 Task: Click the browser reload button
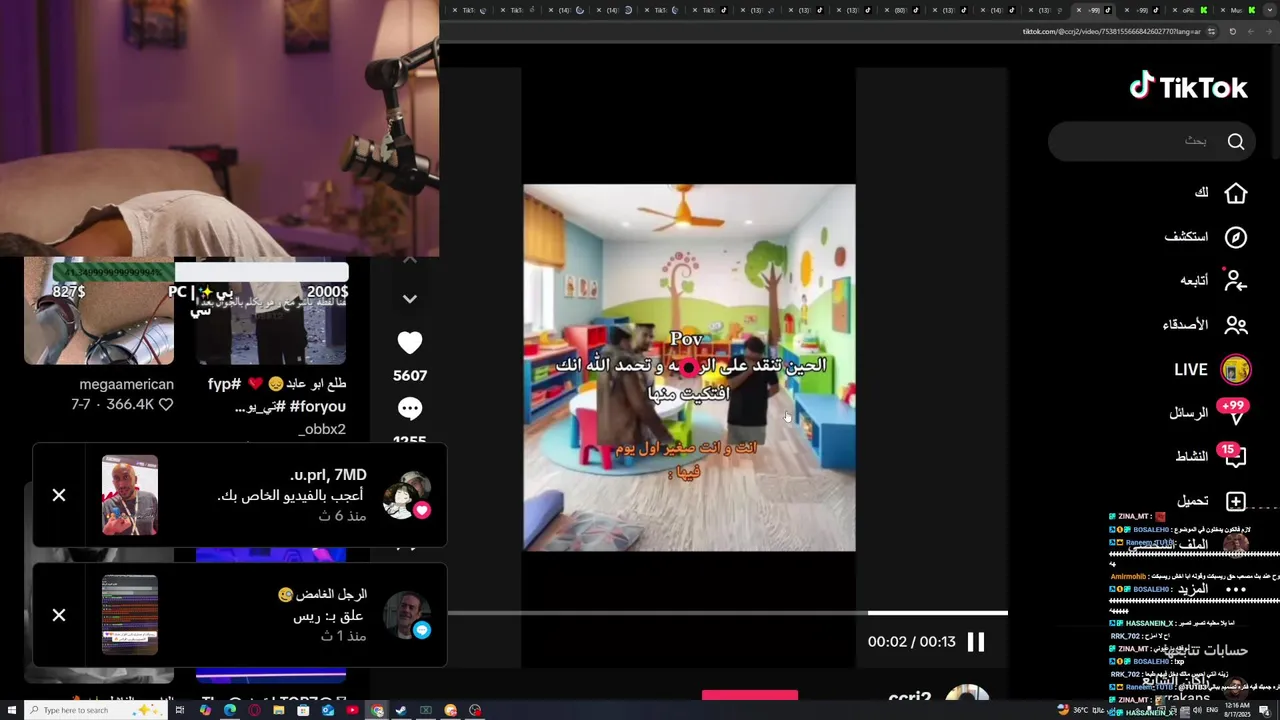[1232, 32]
